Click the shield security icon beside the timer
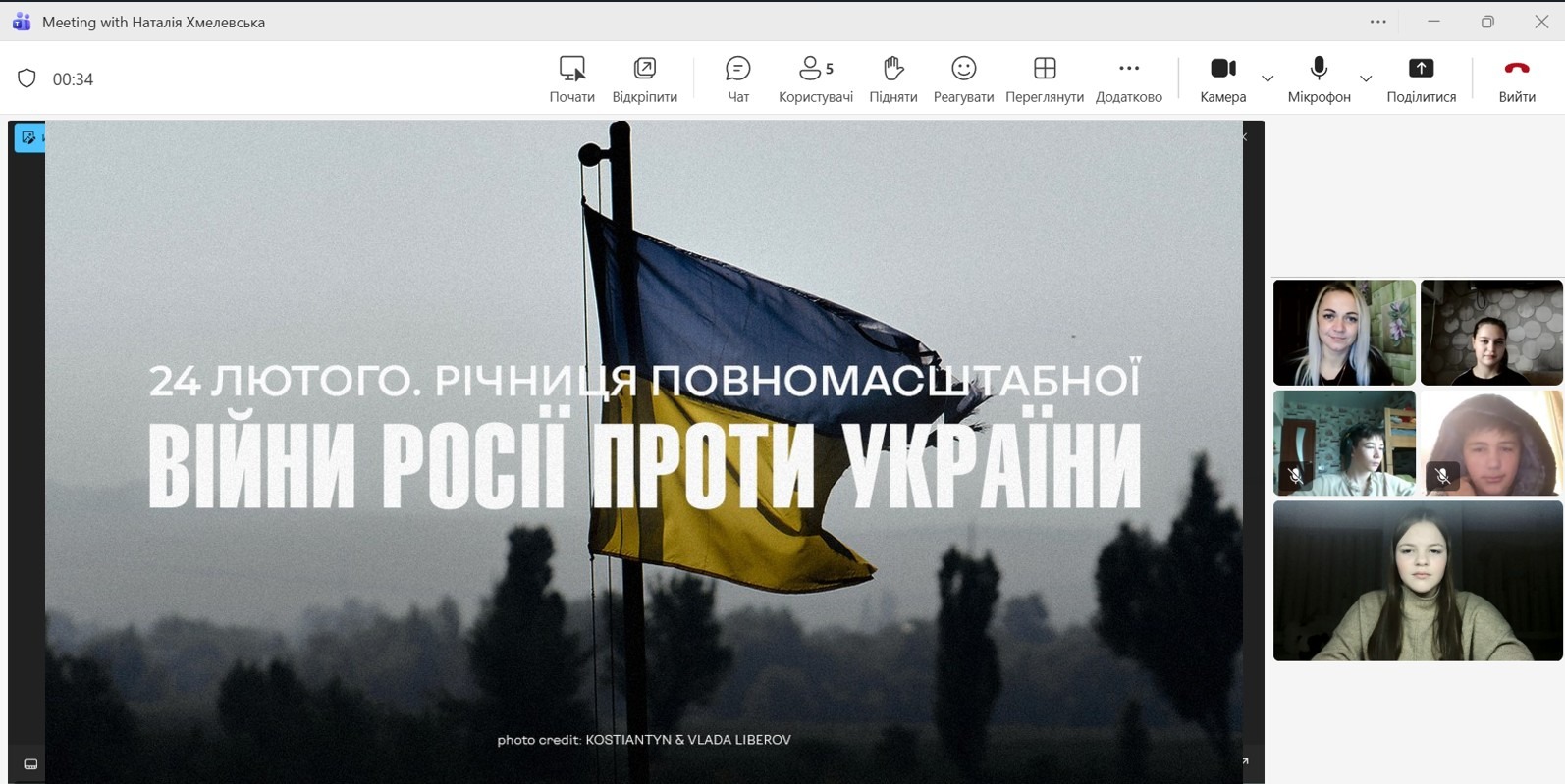The width and height of the screenshot is (1565, 784). tap(27, 78)
